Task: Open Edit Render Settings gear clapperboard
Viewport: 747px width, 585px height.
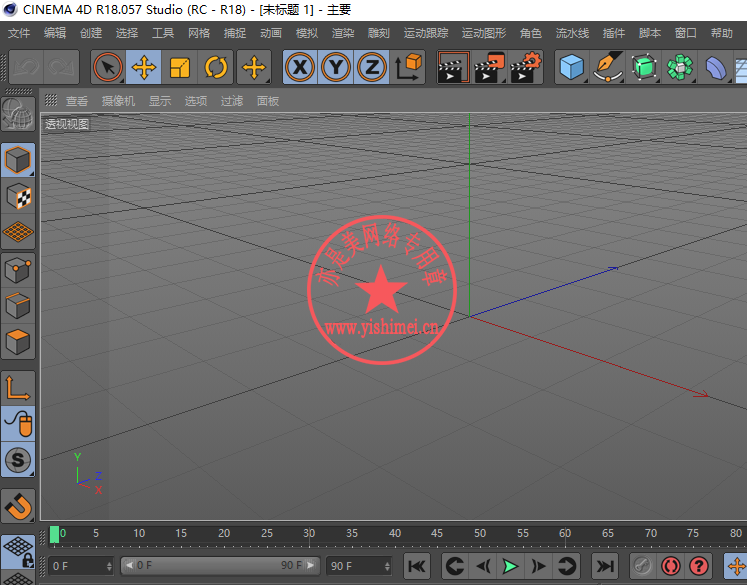Action: [x=525, y=67]
